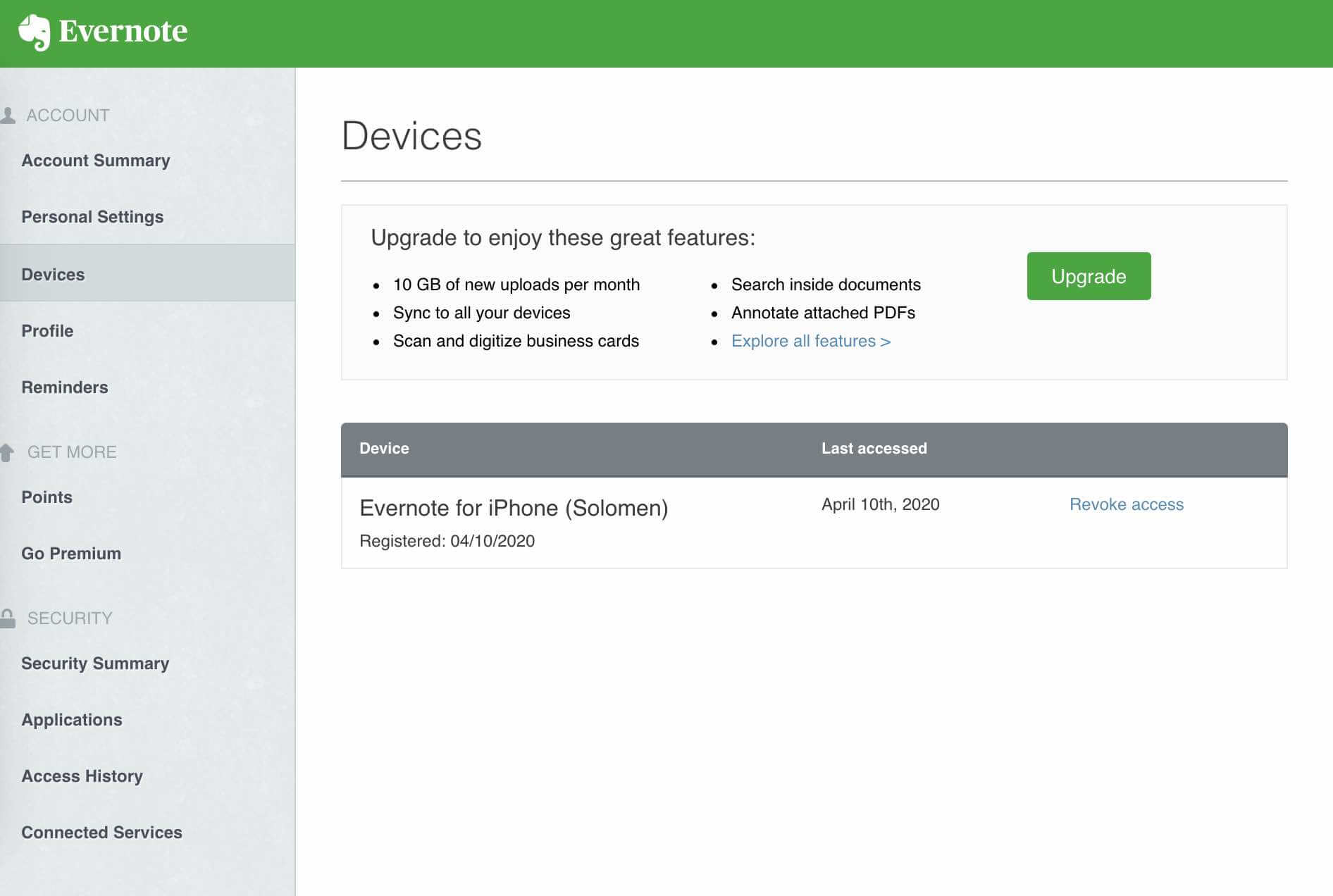Open Security Summary
The height and width of the screenshot is (896, 1333).
95,664
